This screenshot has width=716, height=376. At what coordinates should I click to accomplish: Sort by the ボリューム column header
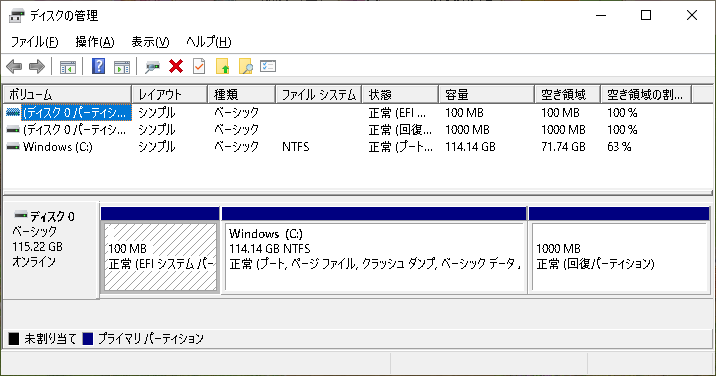(68, 95)
